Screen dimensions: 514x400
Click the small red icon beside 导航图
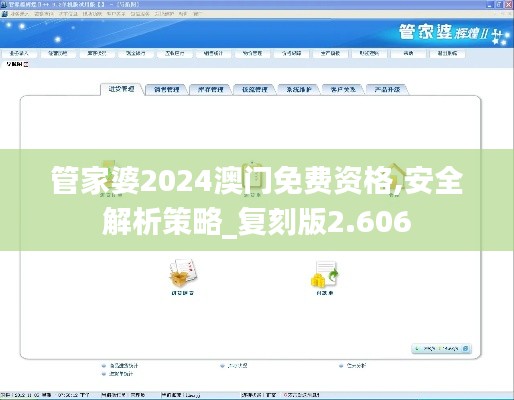point(26,64)
